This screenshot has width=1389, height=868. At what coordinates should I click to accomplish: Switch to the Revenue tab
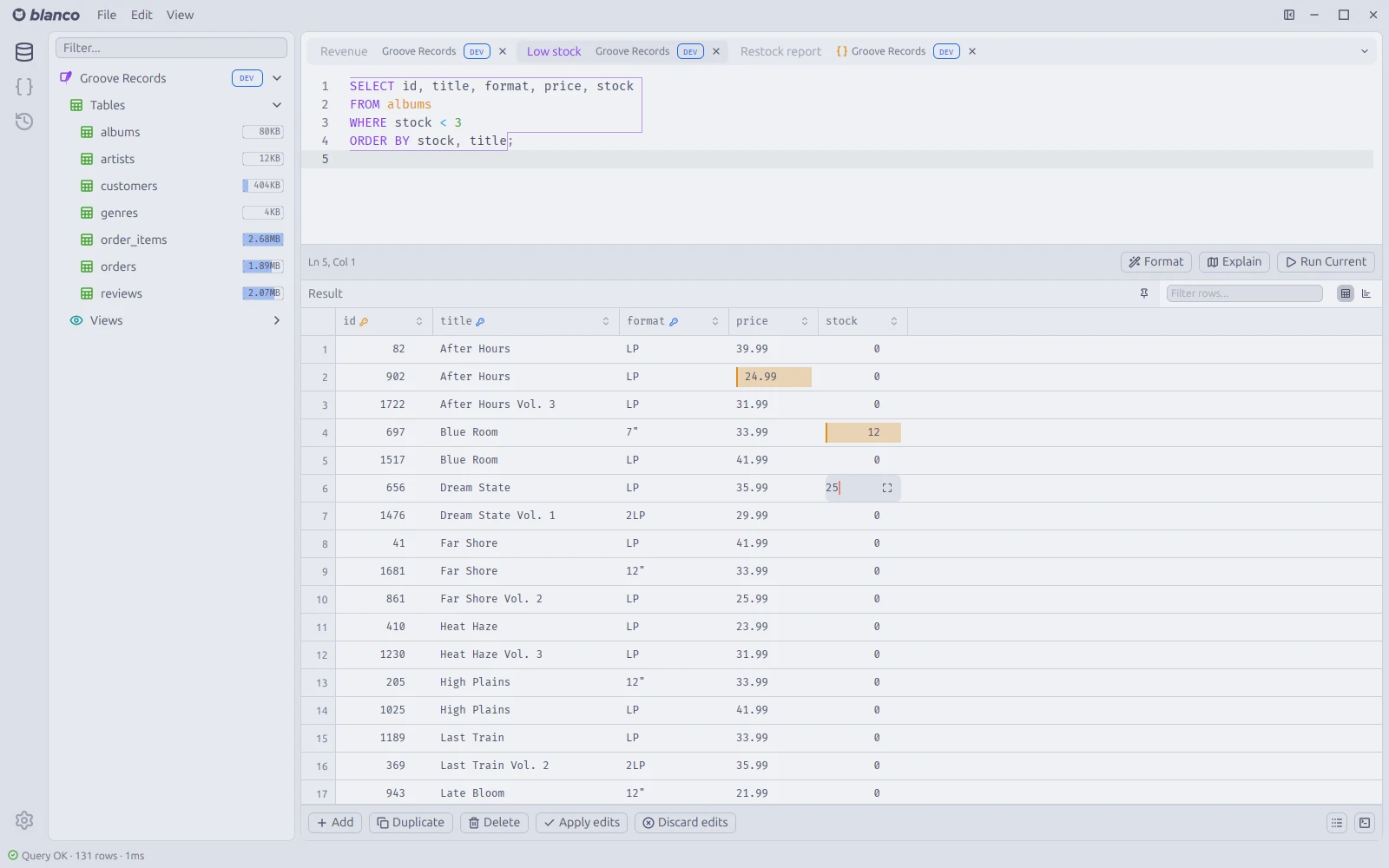point(344,51)
